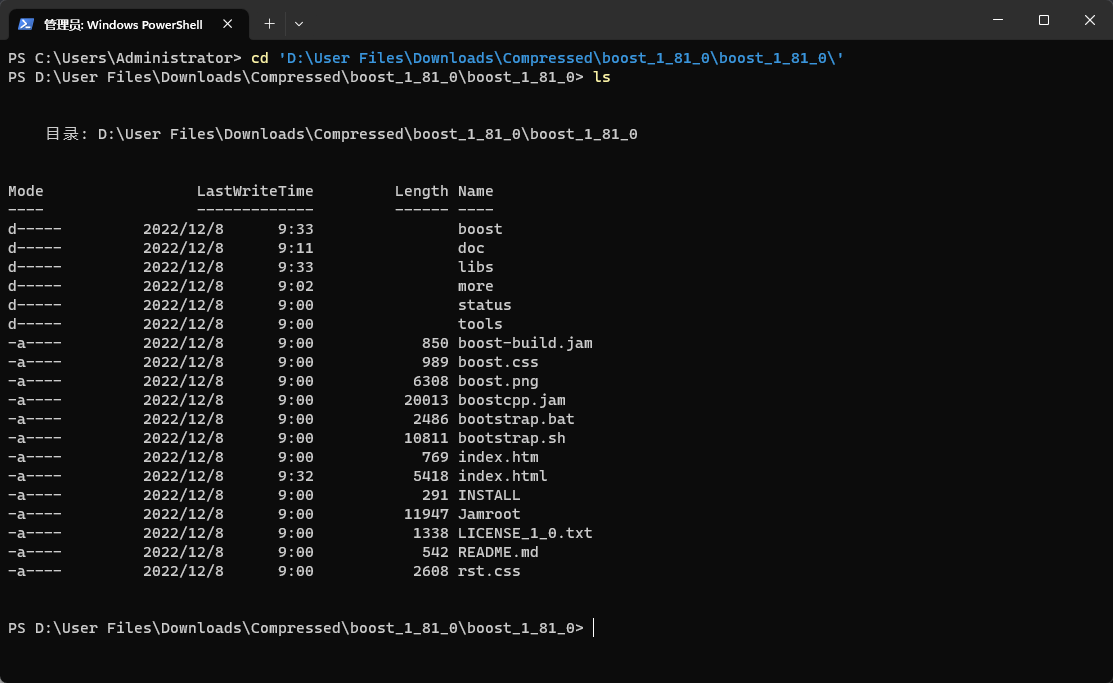Click the bootstrap.bat file name

coord(516,419)
